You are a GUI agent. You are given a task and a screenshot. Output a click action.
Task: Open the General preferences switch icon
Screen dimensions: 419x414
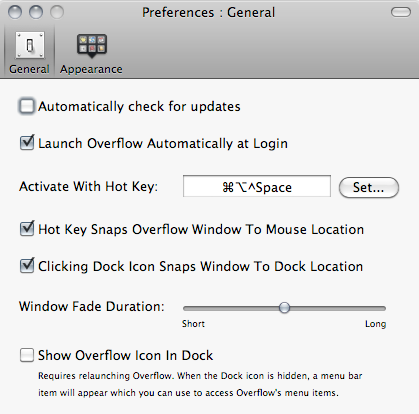coord(30,45)
